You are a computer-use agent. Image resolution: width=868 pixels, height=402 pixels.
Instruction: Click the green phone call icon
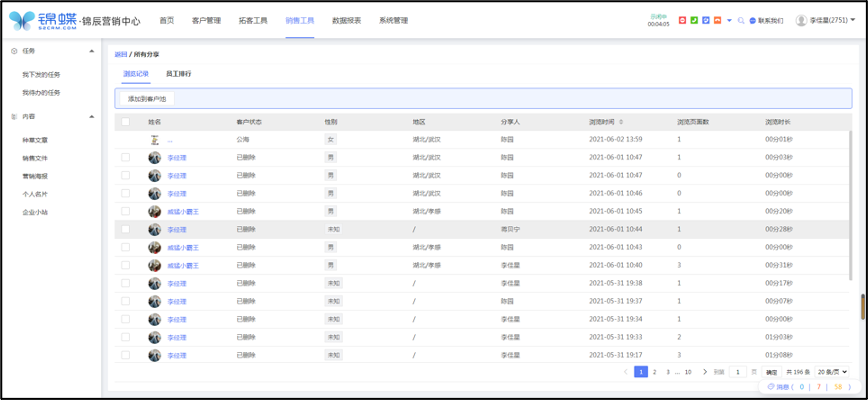click(x=694, y=20)
